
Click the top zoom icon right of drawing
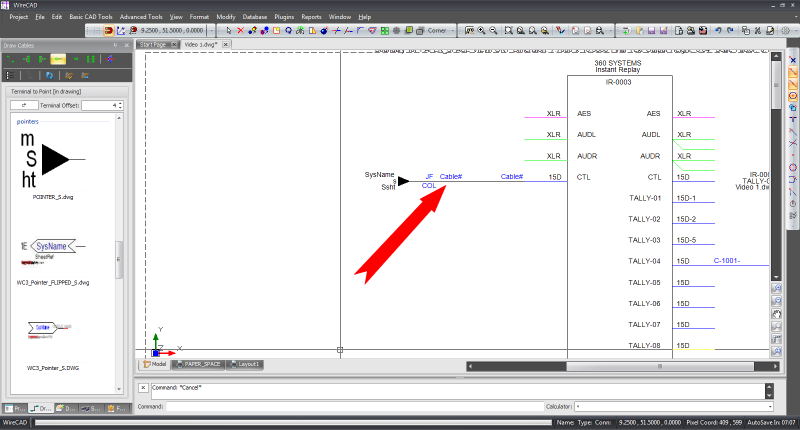click(777, 288)
